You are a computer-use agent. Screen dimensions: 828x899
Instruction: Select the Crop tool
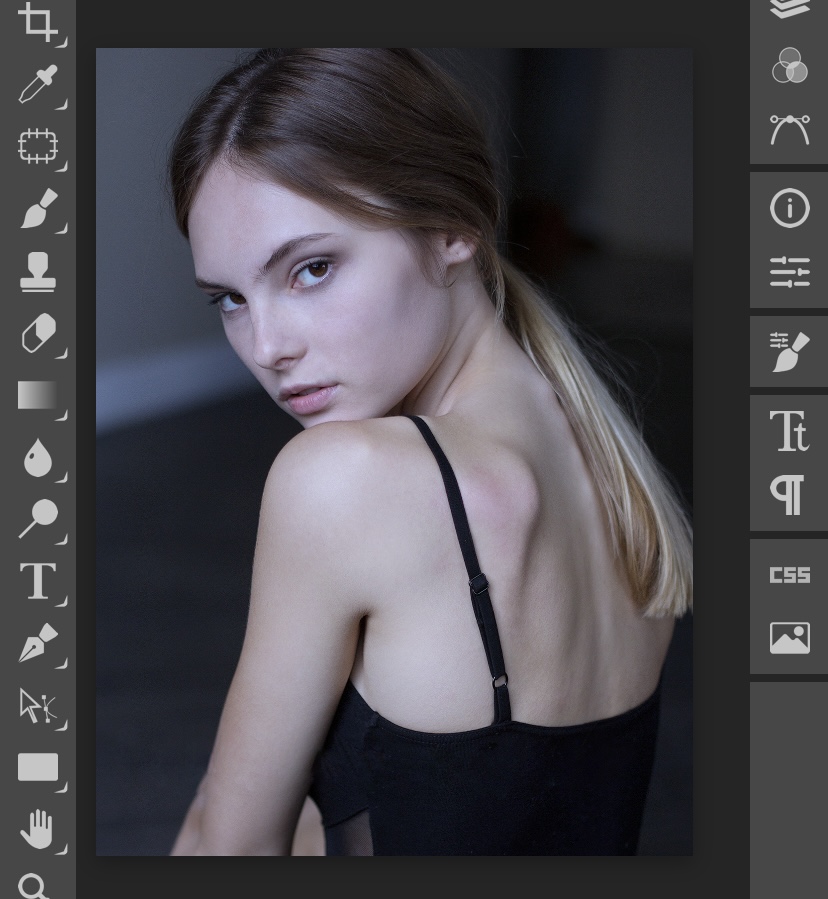[38, 22]
